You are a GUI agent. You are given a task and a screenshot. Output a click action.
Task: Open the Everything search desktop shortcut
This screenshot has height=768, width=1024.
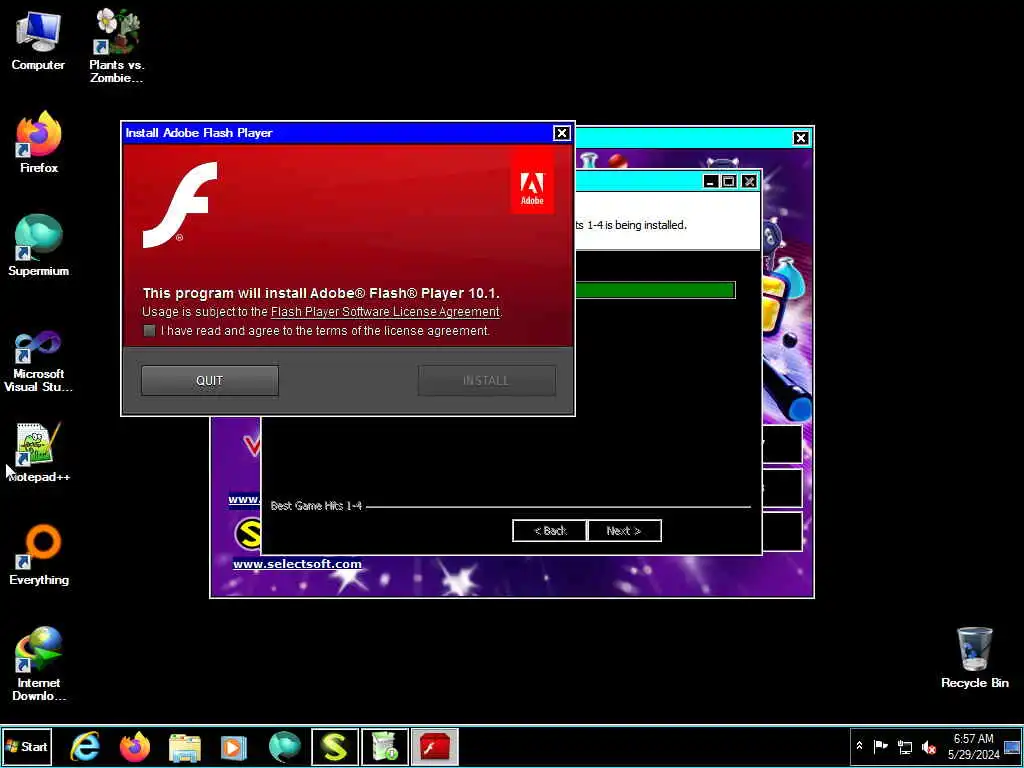click(39, 554)
